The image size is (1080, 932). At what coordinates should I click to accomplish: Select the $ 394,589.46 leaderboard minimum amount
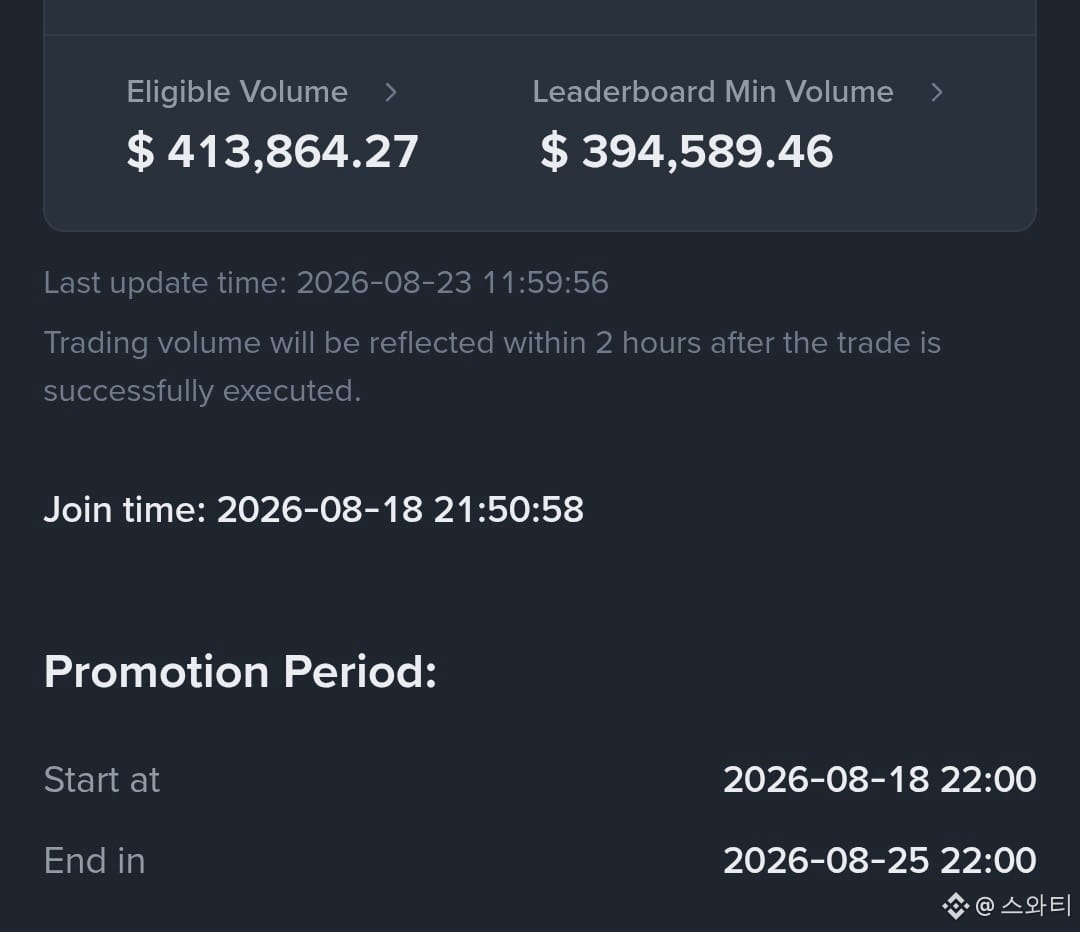click(687, 152)
